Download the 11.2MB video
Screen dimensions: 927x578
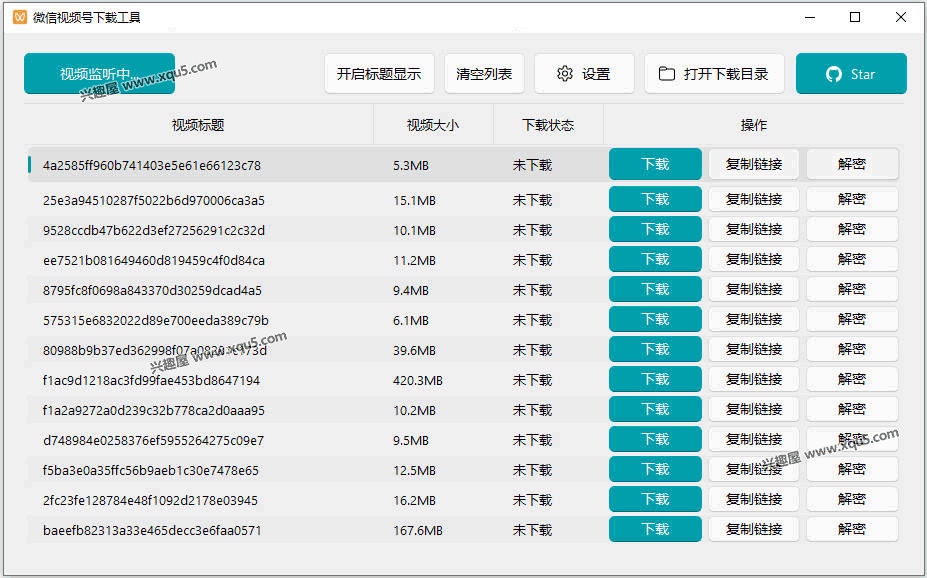pos(655,259)
